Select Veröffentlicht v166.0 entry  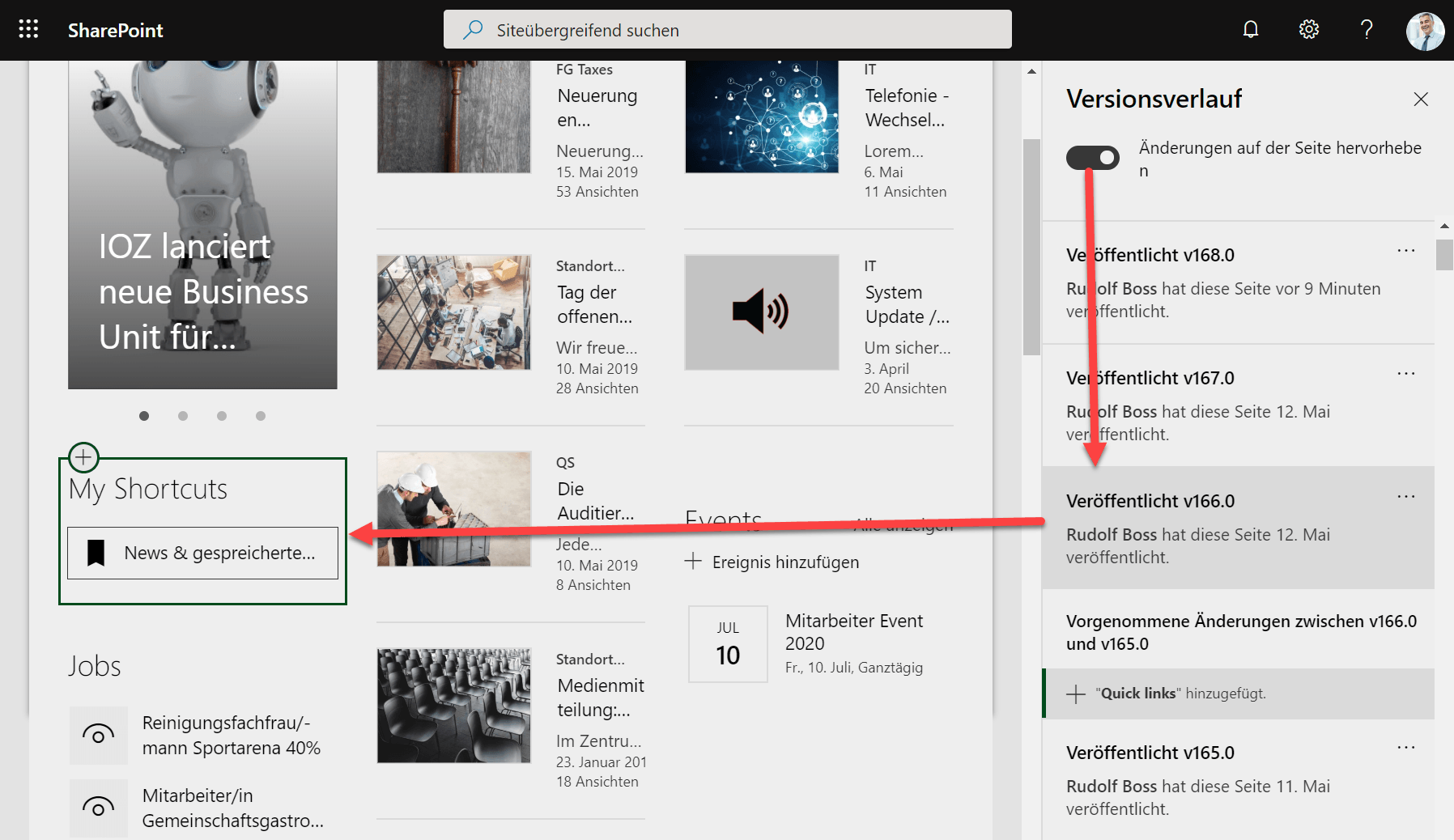point(1238,528)
